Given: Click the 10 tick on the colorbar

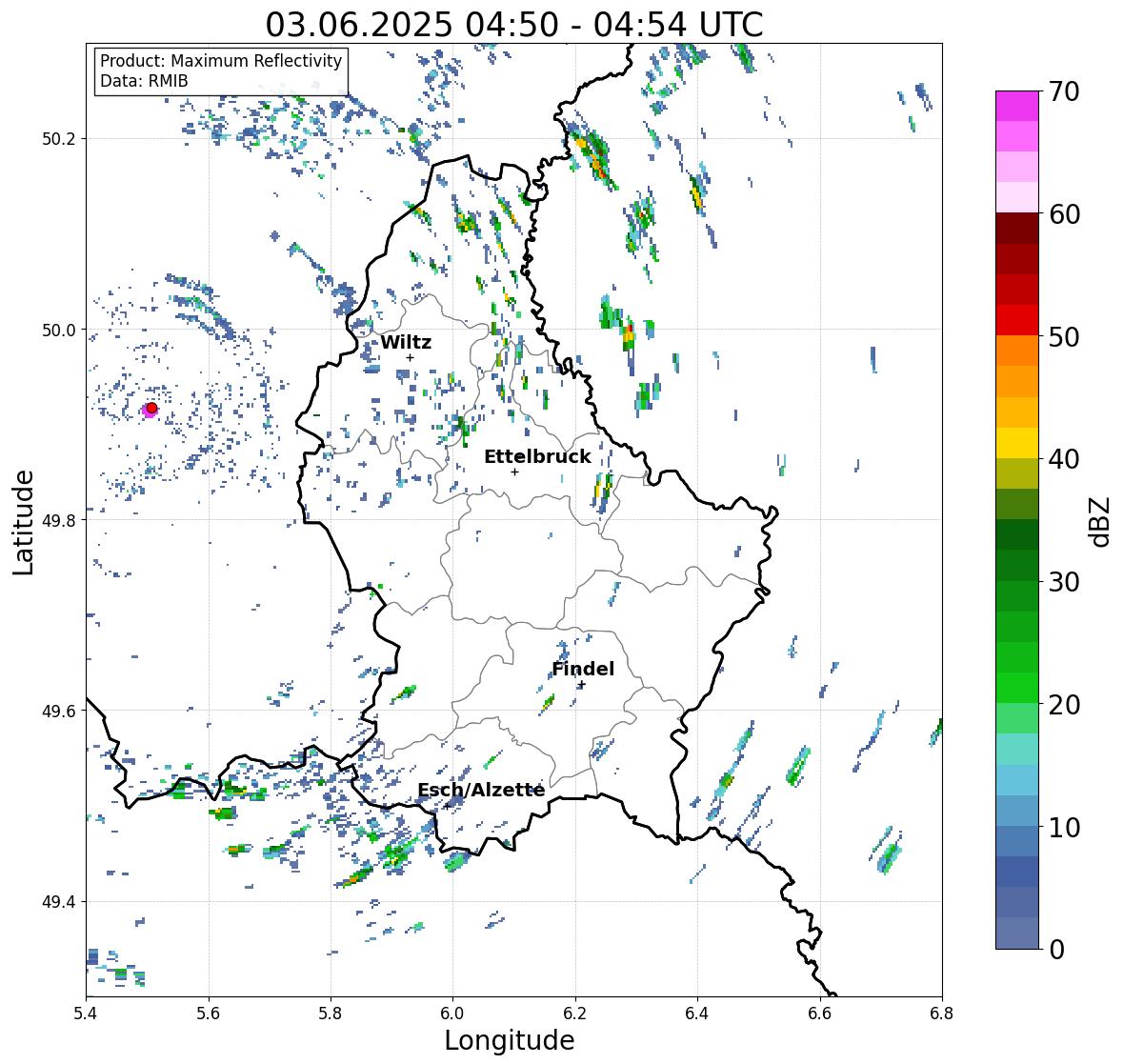Looking at the screenshot, I should click(x=1064, y=827).
